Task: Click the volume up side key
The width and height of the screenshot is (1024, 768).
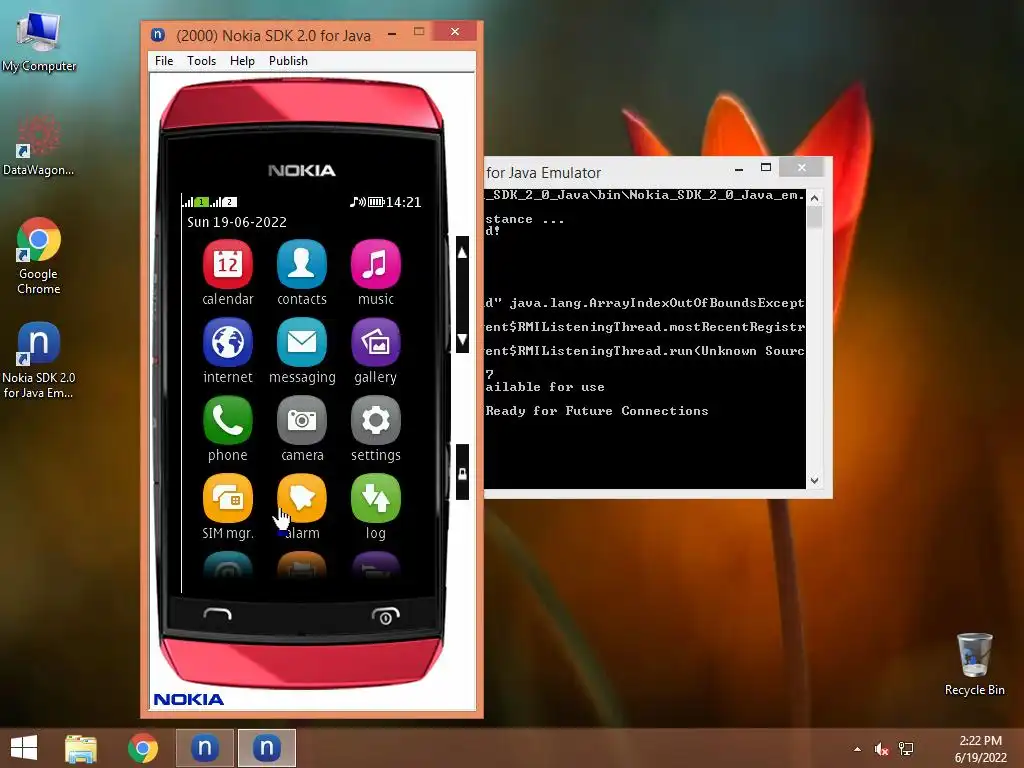Action: pyautogui.click(x=462, y=253)
